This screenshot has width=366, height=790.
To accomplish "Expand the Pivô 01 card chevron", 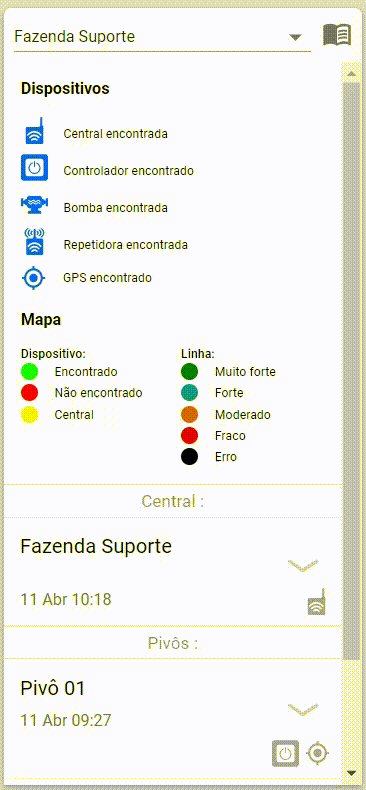I will point(303,709).
